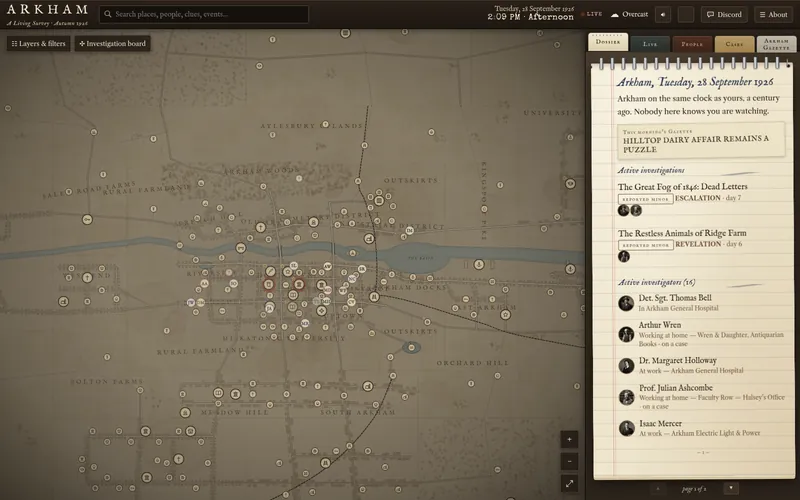800x500 pixels.
Task: Click the MX person marker on map
Action: pos(305,323)
